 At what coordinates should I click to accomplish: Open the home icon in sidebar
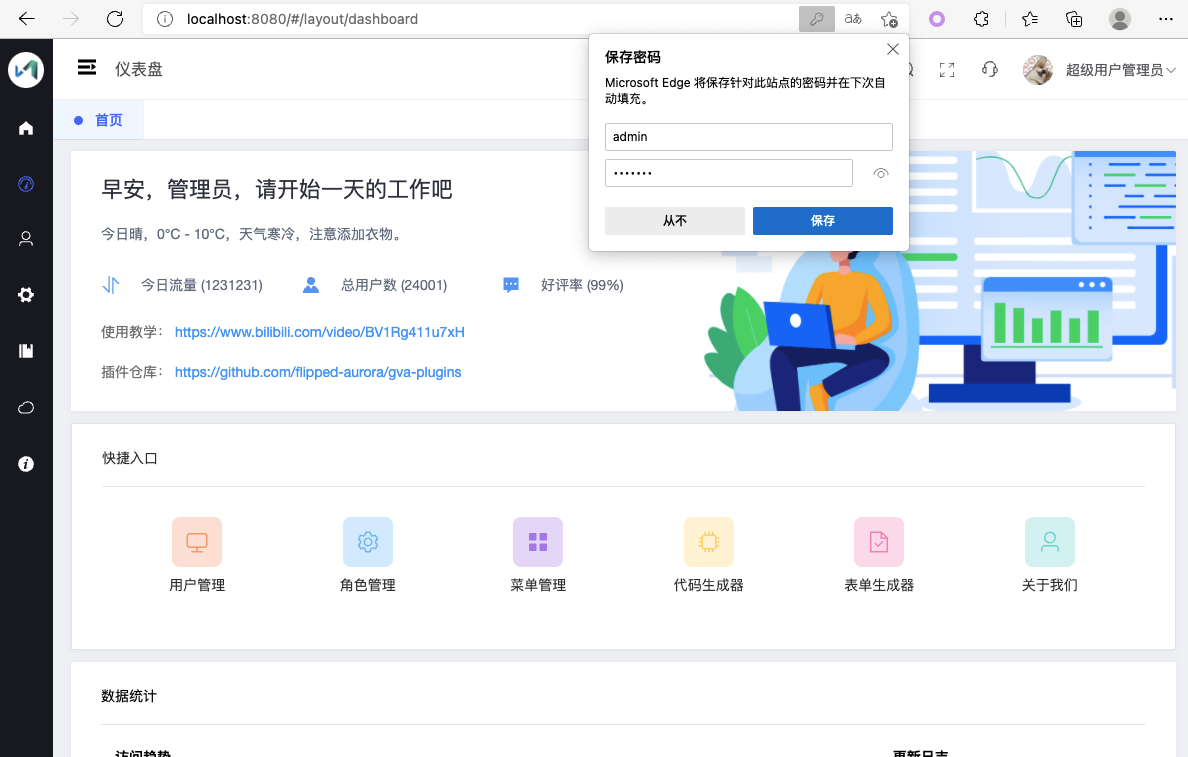pyautogui.click(x=26, y=128)
